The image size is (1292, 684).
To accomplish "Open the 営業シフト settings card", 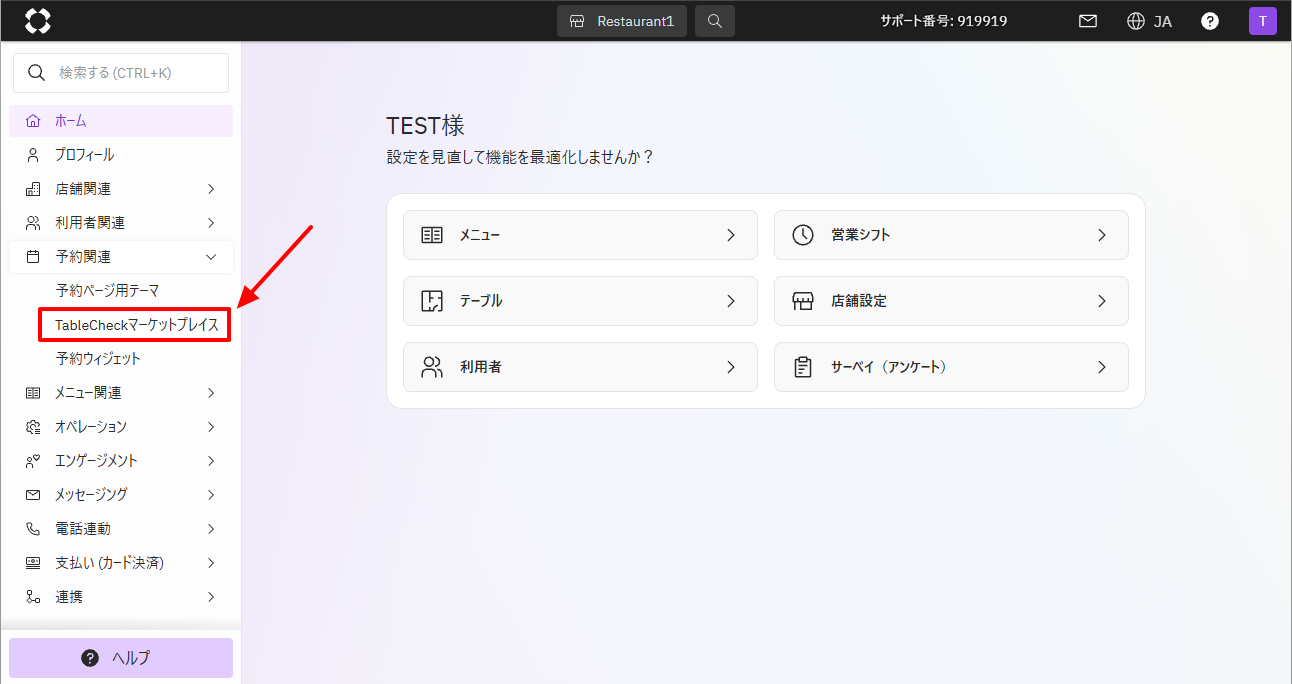I will point(951,235).
